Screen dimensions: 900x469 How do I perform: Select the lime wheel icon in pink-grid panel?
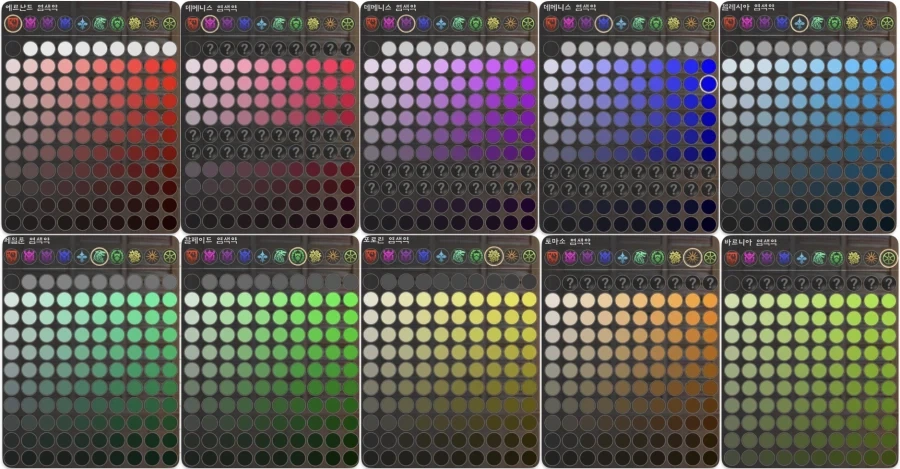348,24
